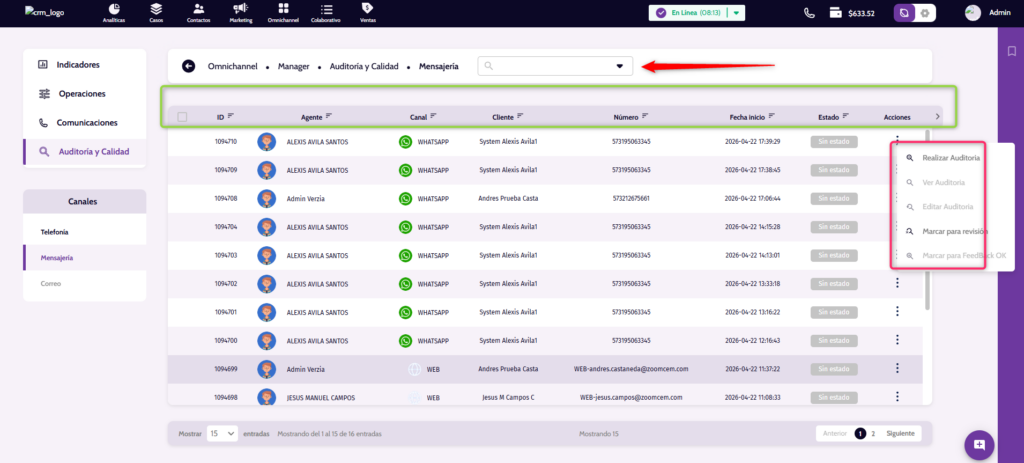This screenshot has height=463, width=1024.
Task: Expand the En Línea status dropdown
Action: [736, 13]
